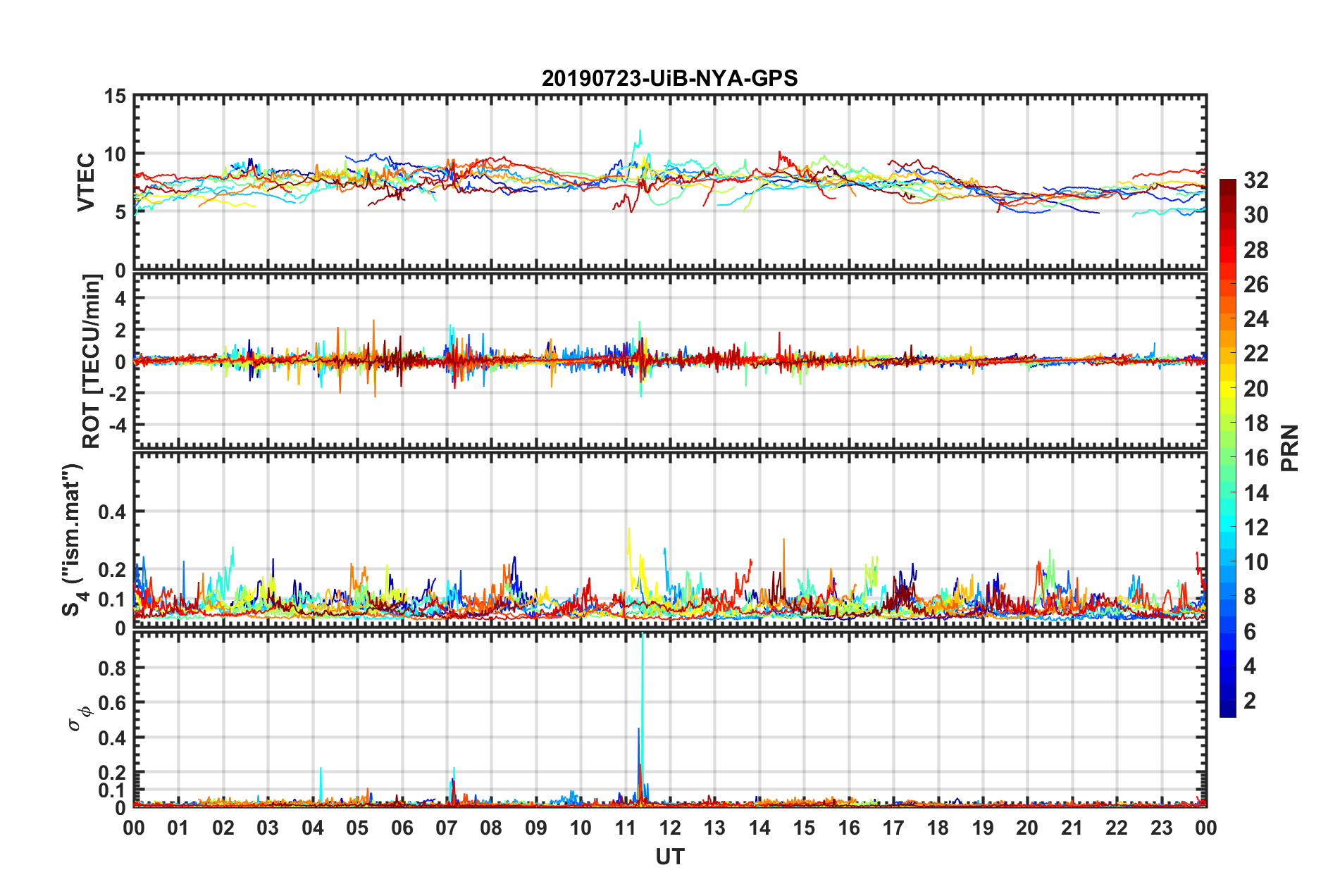Click the x-axis tick label 07
The height and width of the screenshot is (896, 1340).
coord(446,828)
